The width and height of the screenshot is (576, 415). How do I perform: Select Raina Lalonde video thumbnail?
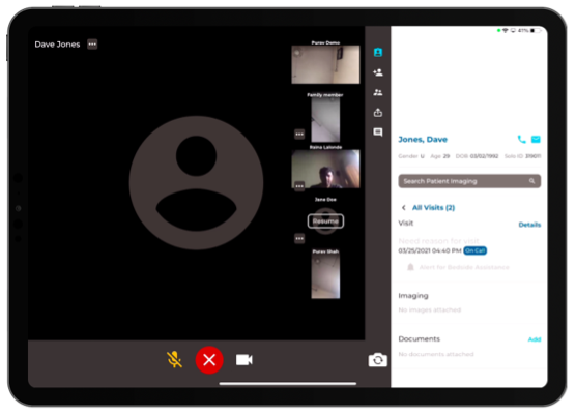326,169
